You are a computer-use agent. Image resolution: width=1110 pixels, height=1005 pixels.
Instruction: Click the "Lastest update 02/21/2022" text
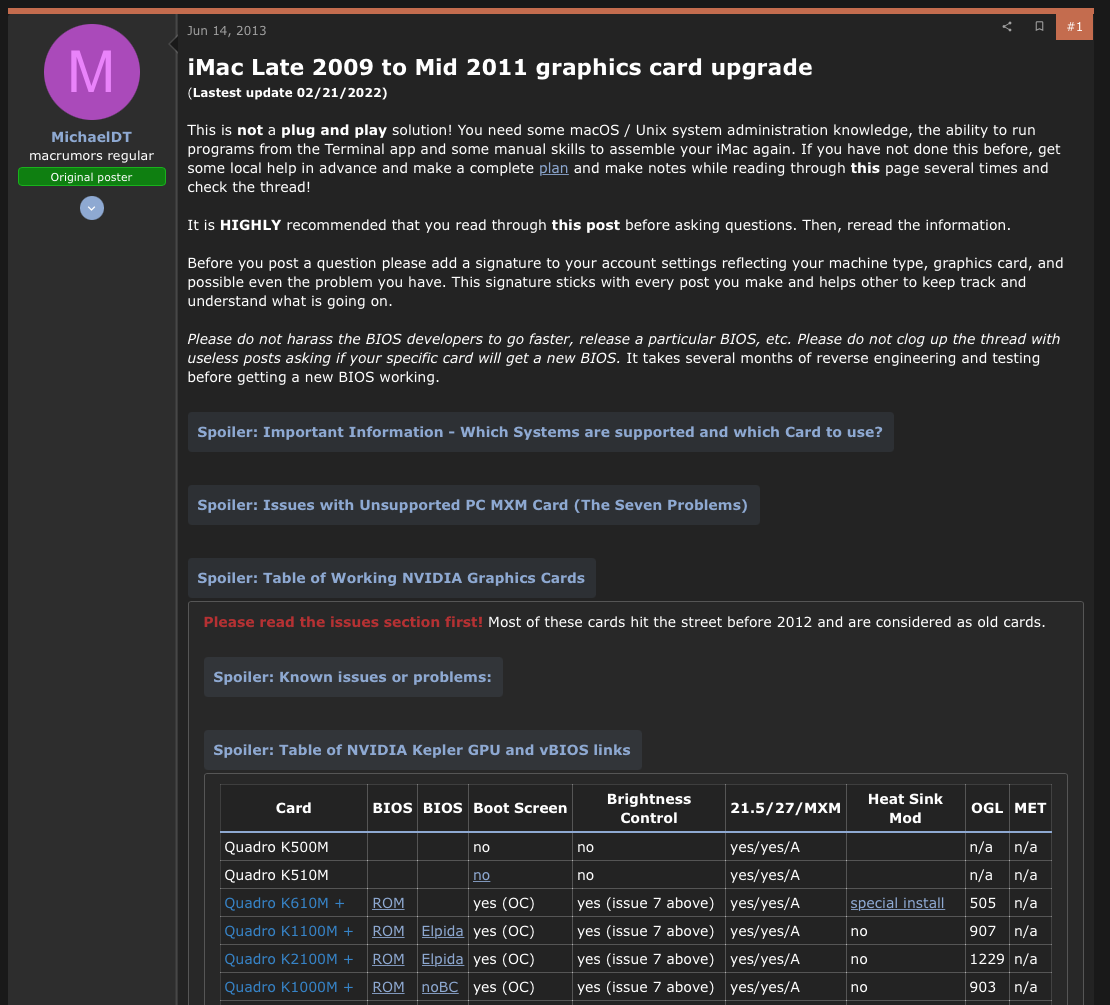click(x=287, y=93)
